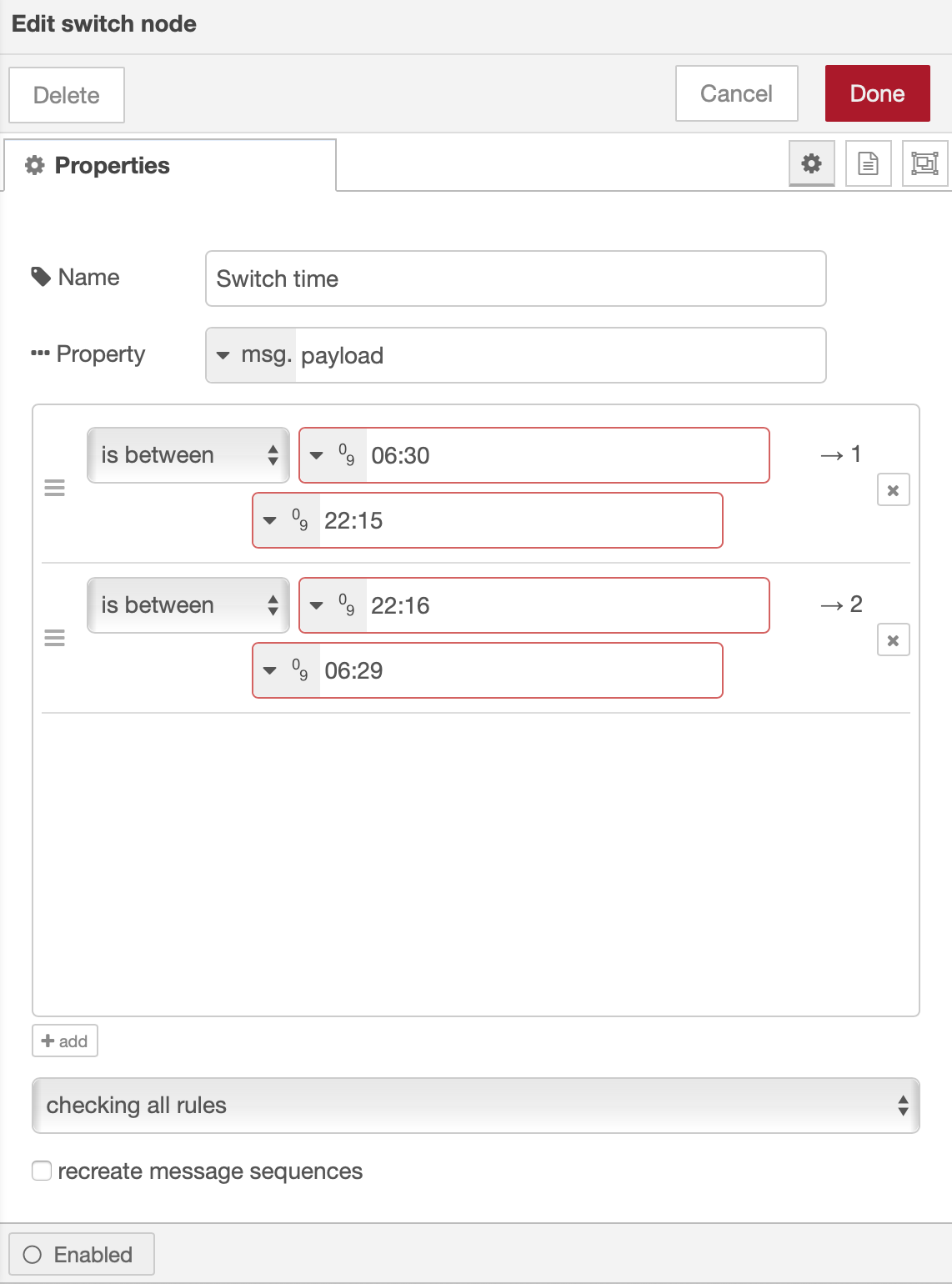
Task: Remove the first rule with the x icon
Action: (x=893, y=490)
